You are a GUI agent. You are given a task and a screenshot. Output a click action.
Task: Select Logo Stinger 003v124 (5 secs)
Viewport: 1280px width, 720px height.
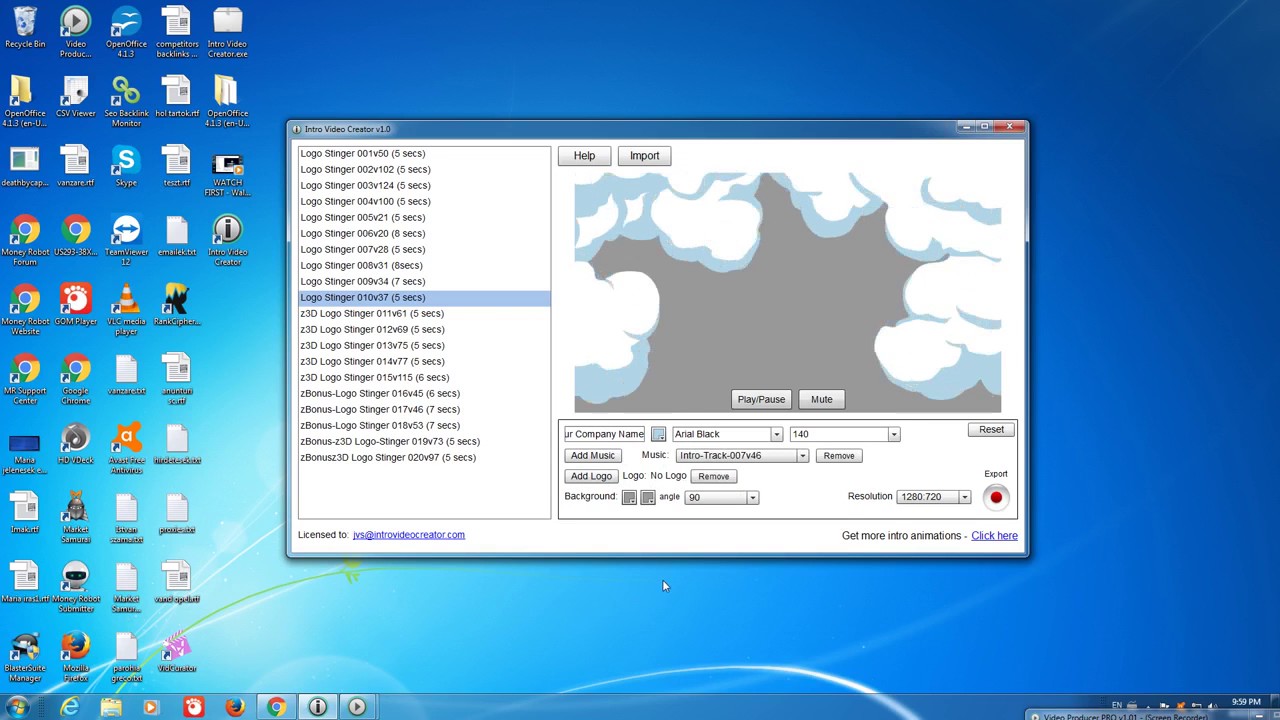(x=424, y=186)
